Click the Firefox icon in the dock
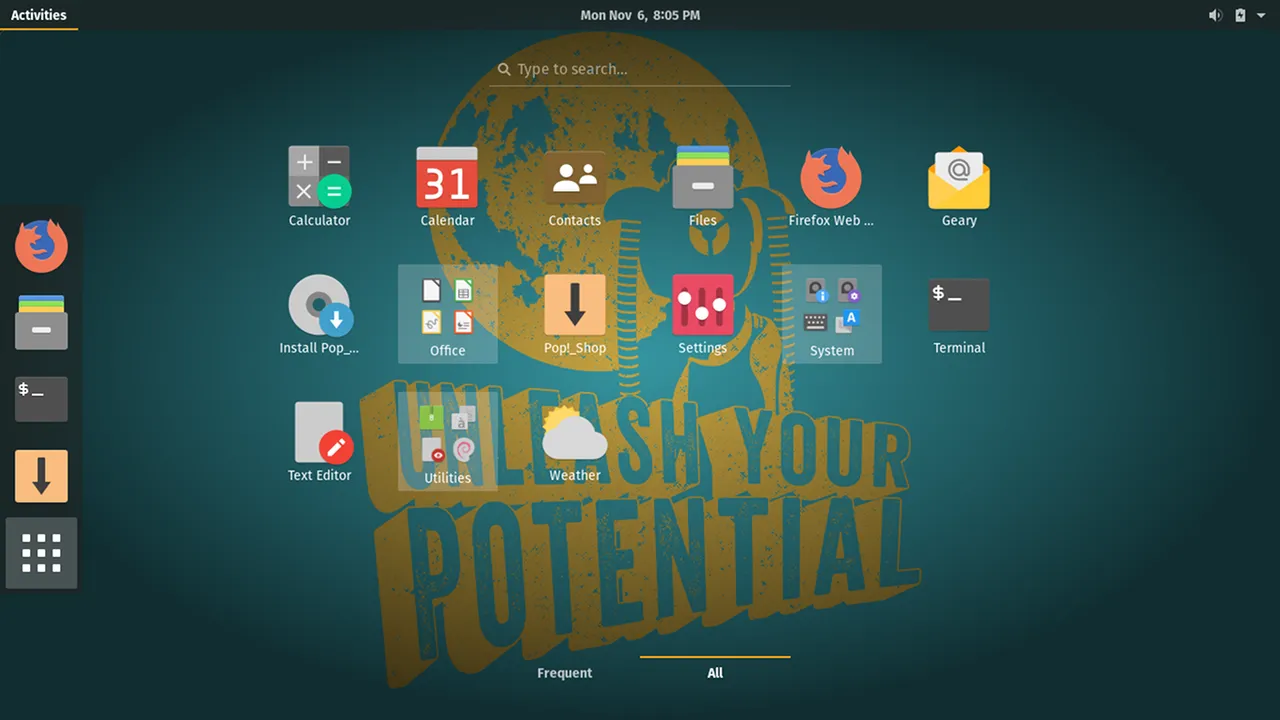This screenshot has height=720, width=1280. click(41, 246)
